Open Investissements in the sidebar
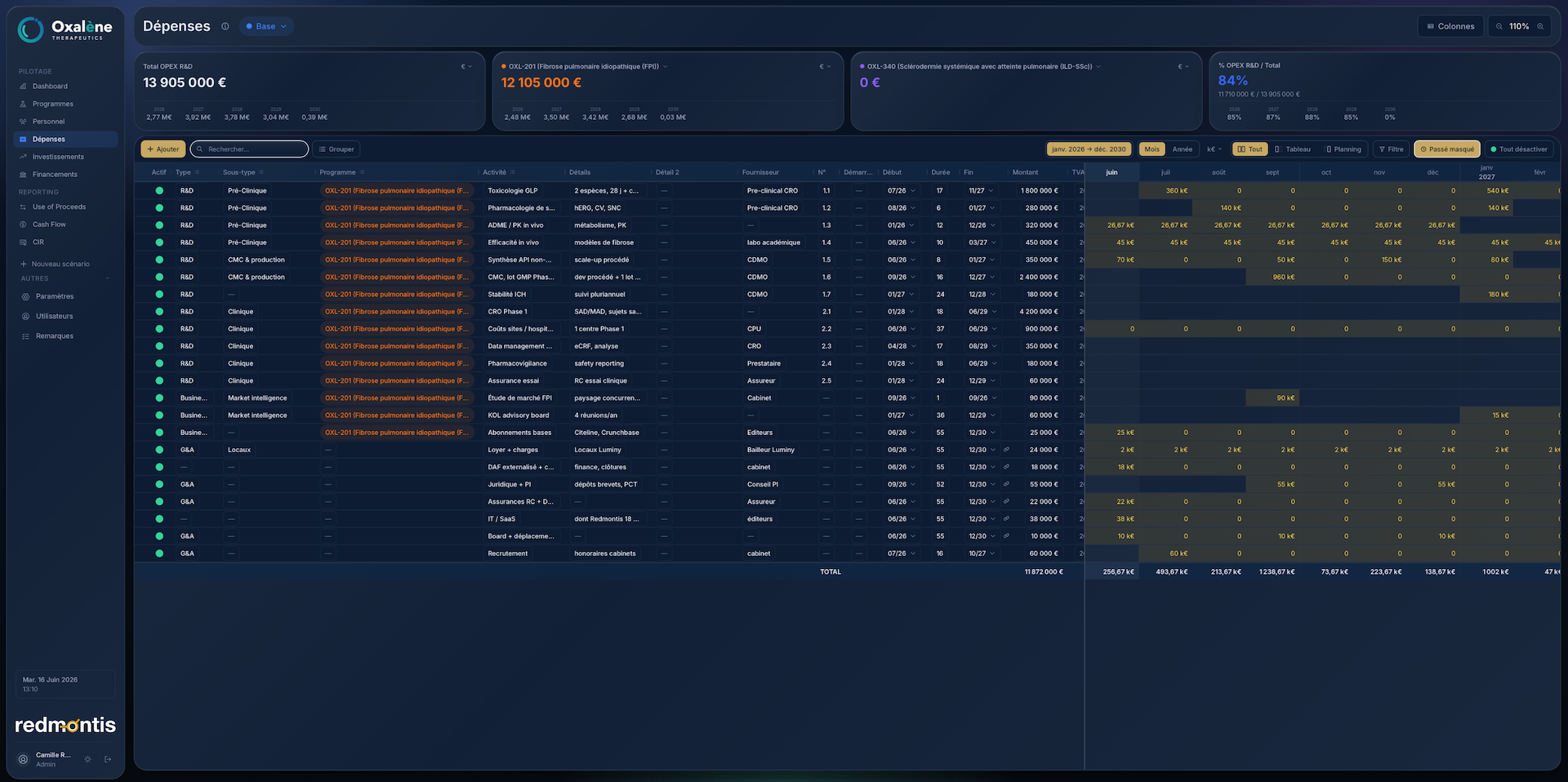 click(x=58, y=157)
